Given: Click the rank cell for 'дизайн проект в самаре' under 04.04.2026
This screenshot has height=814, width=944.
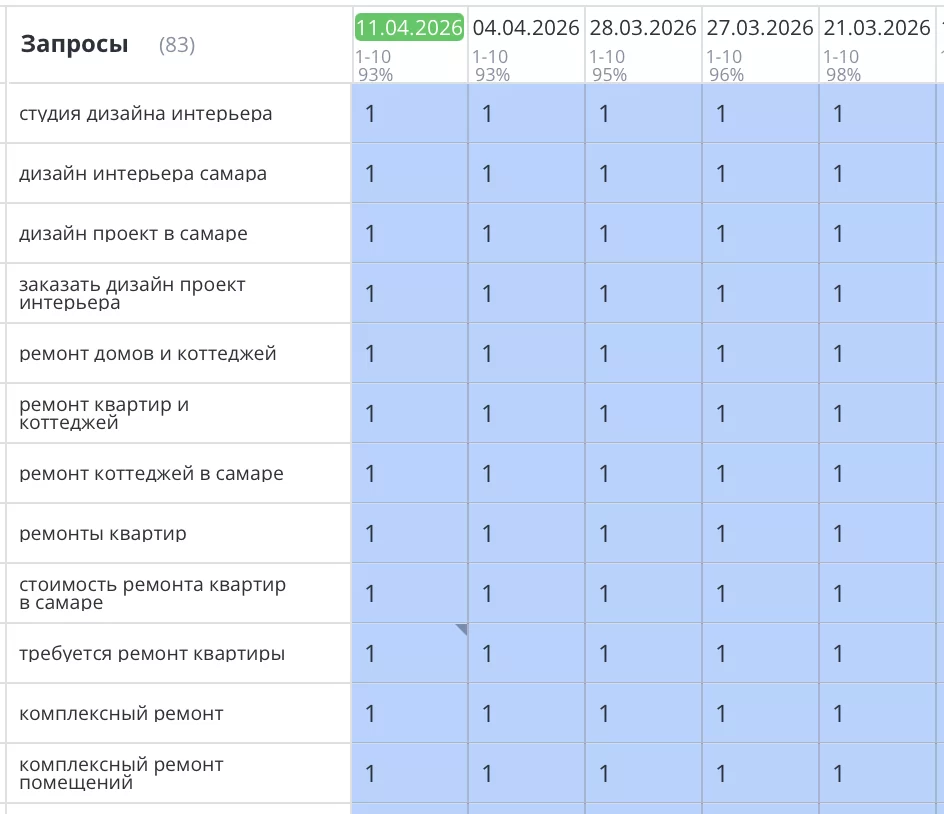Looking at the screenshot, I should (525, 233).
